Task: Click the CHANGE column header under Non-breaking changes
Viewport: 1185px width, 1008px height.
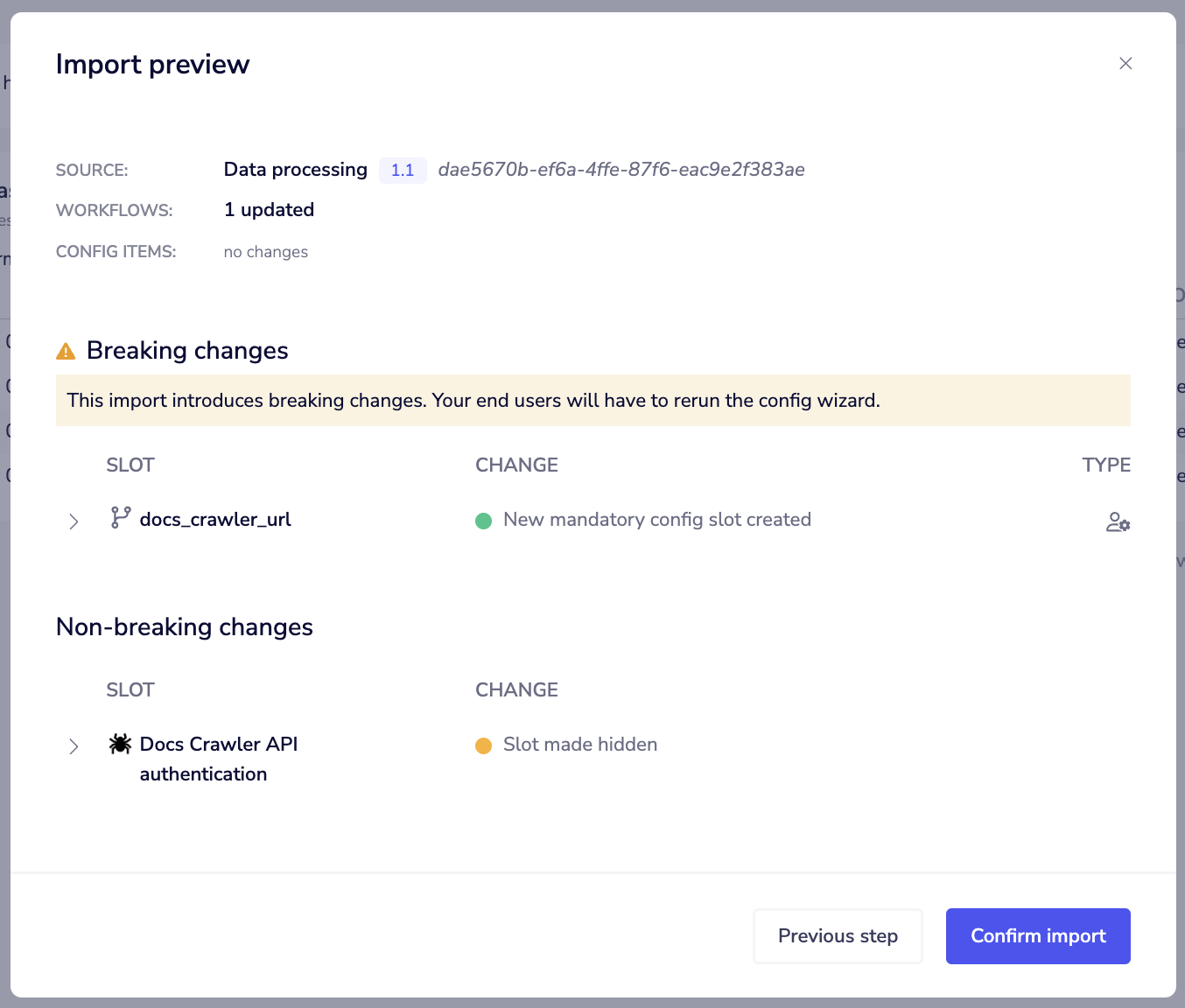Action: pos(516,689)
